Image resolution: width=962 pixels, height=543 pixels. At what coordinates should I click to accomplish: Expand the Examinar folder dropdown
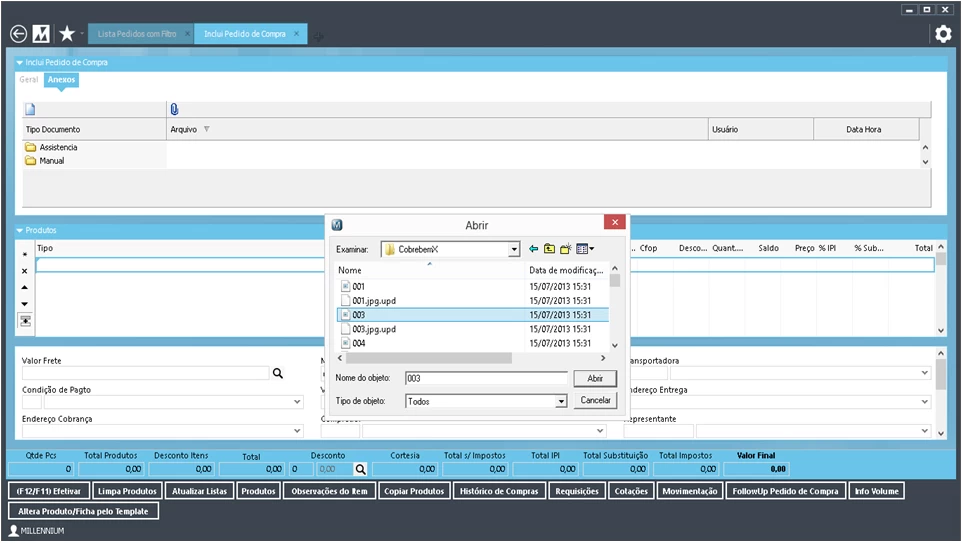514,249
